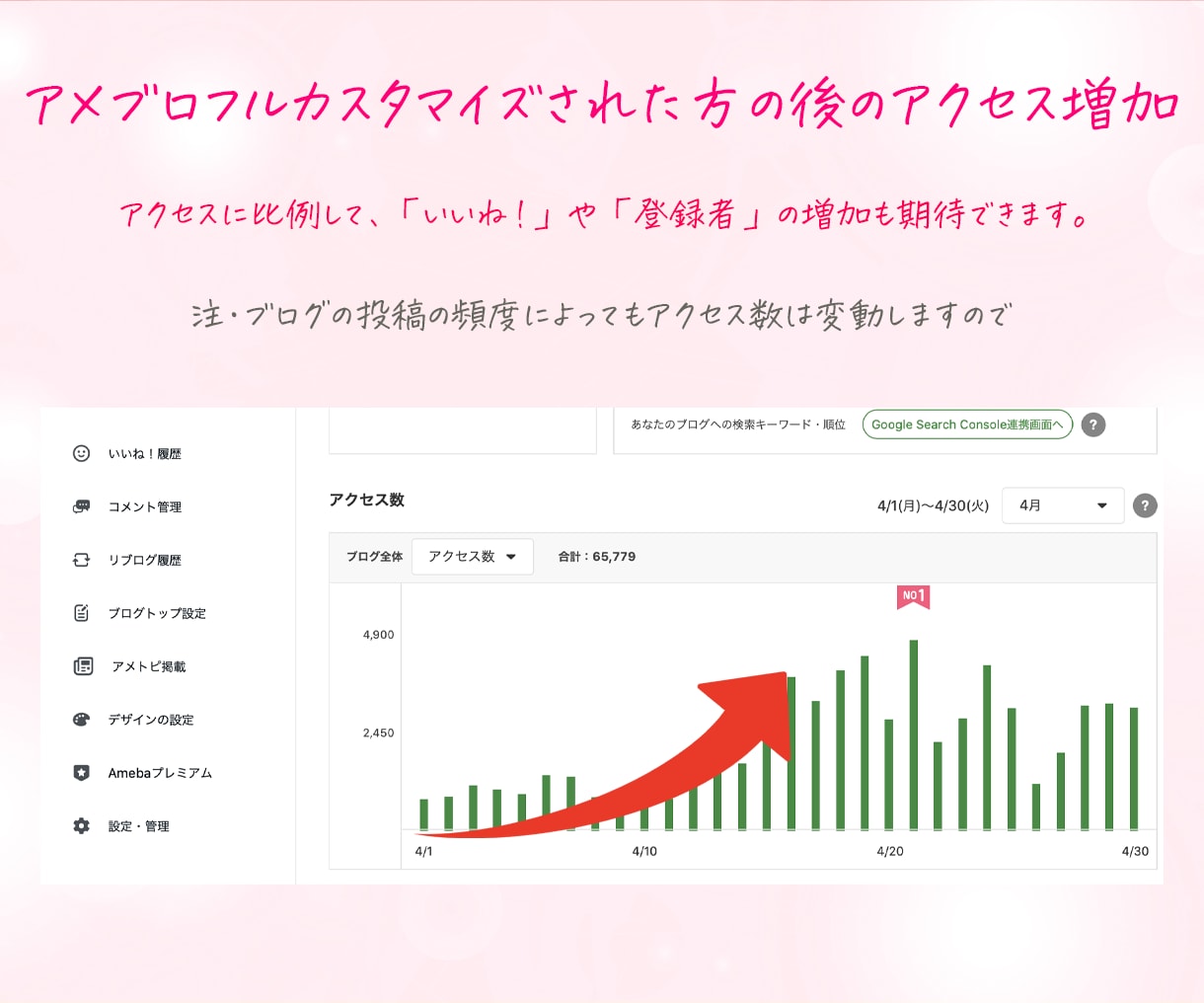Click the 4,900 y-axis label
1204x1003 pixels.
(x=378, y=635)
